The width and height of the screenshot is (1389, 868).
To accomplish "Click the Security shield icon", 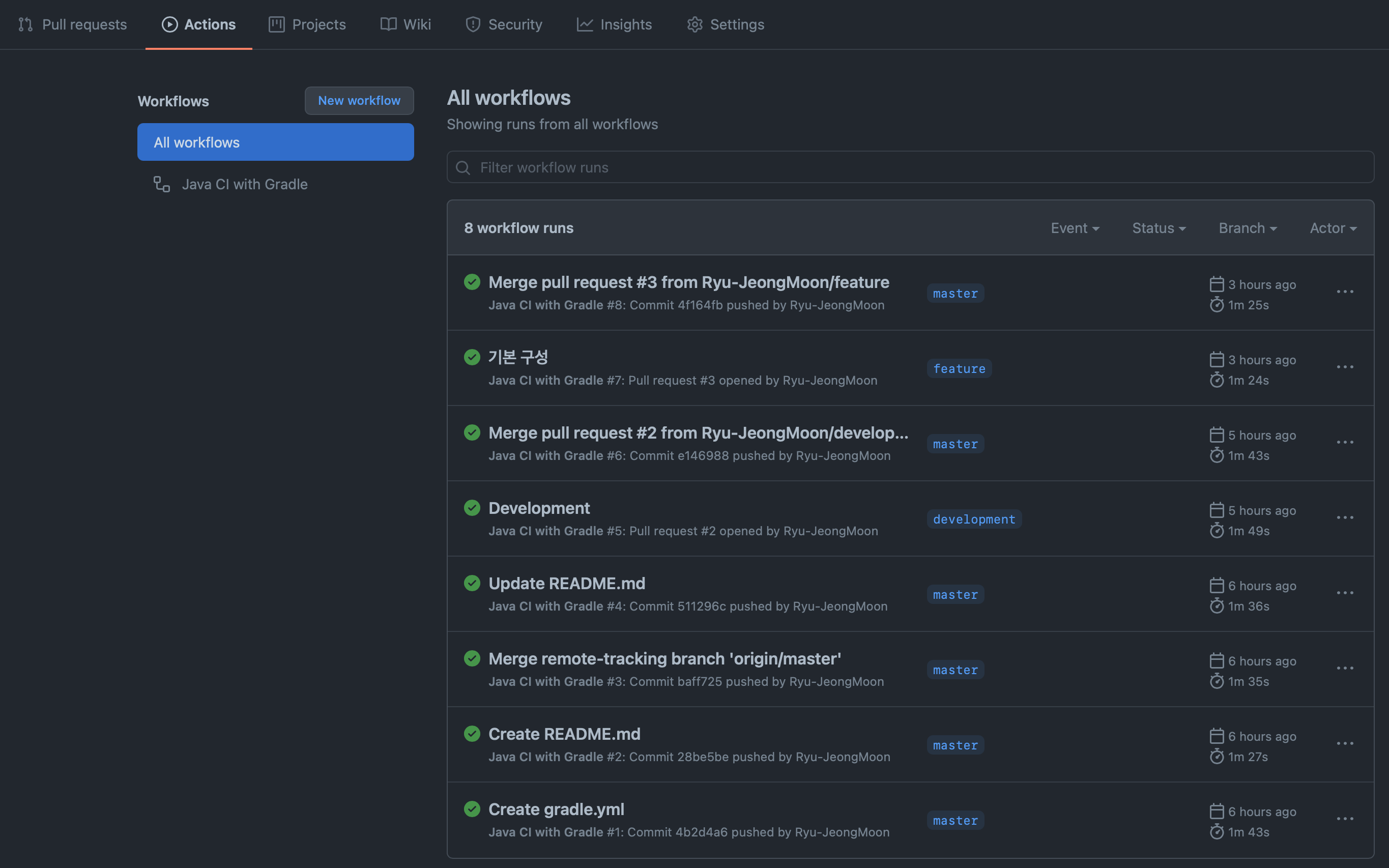I will [x=472, y=24].
